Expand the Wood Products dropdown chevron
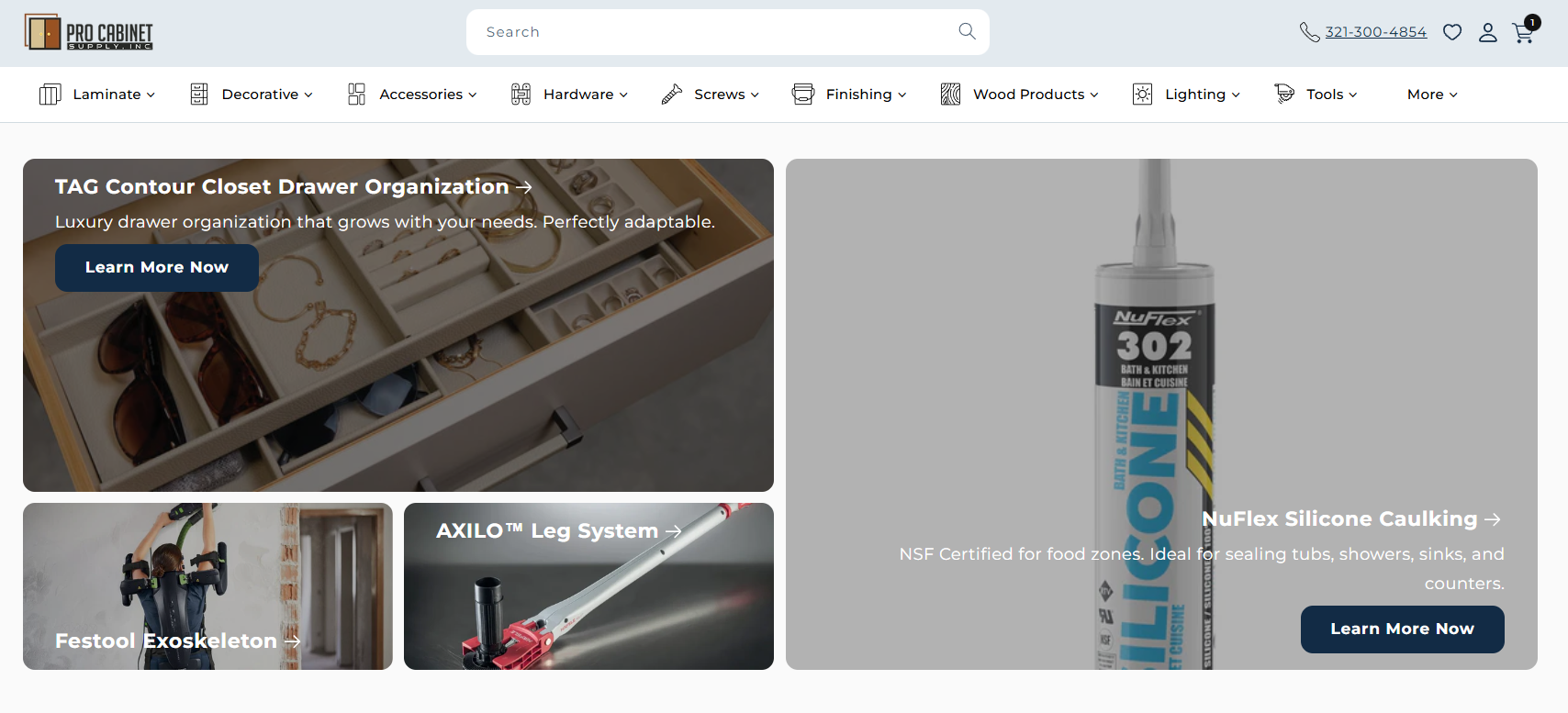The height and width of the screenshot is (713, 1568). pos(1094,95)
